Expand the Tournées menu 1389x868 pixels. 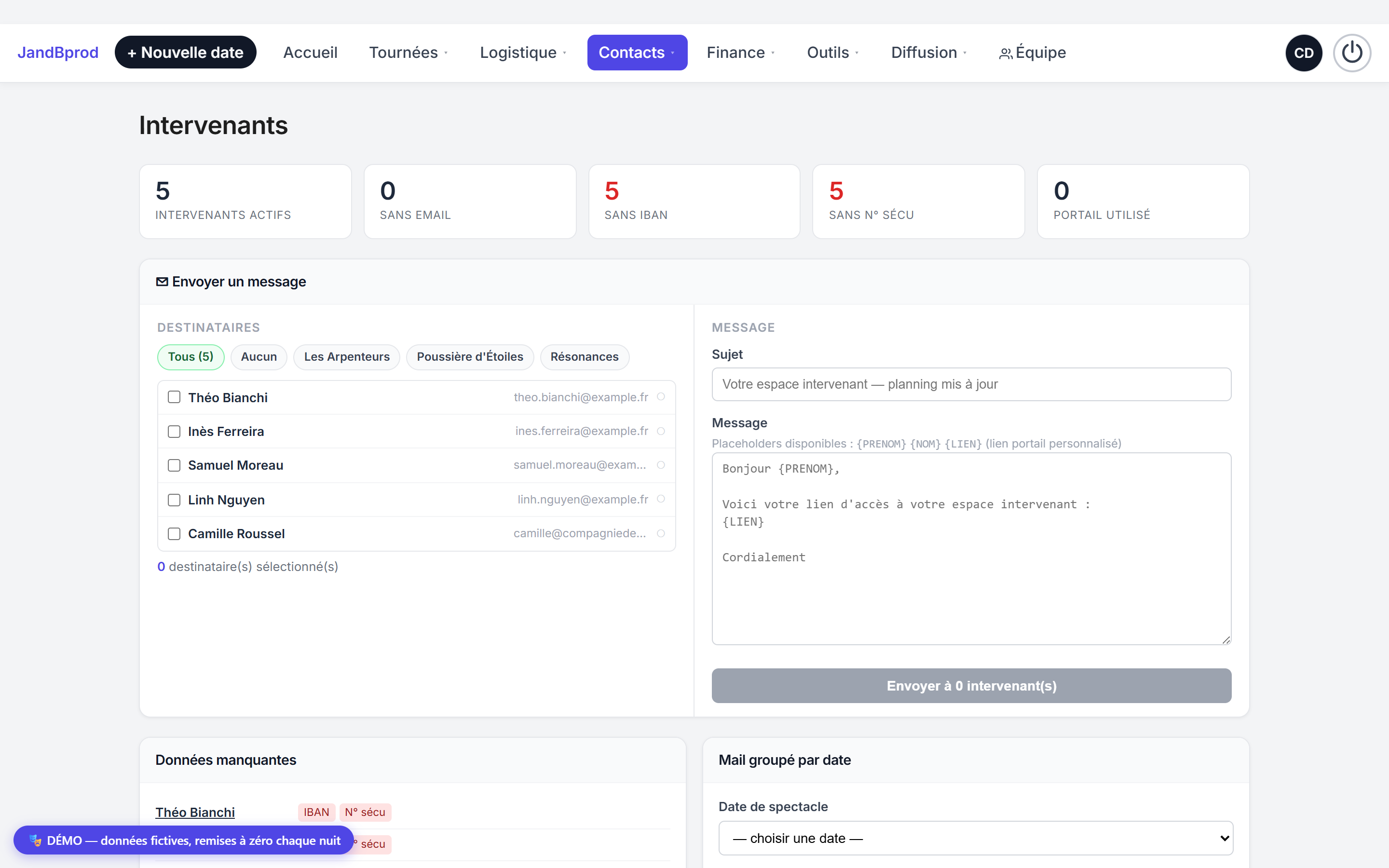(x=408, y=52)
